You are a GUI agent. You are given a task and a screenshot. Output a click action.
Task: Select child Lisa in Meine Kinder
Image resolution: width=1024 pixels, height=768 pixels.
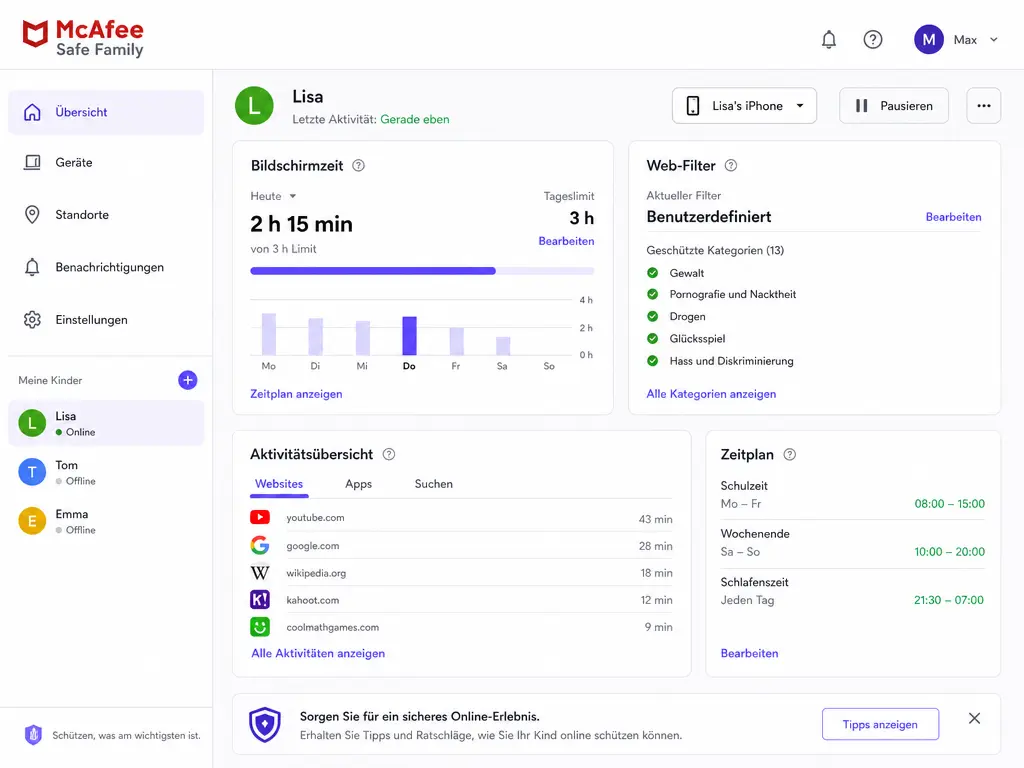coord(106,423)
